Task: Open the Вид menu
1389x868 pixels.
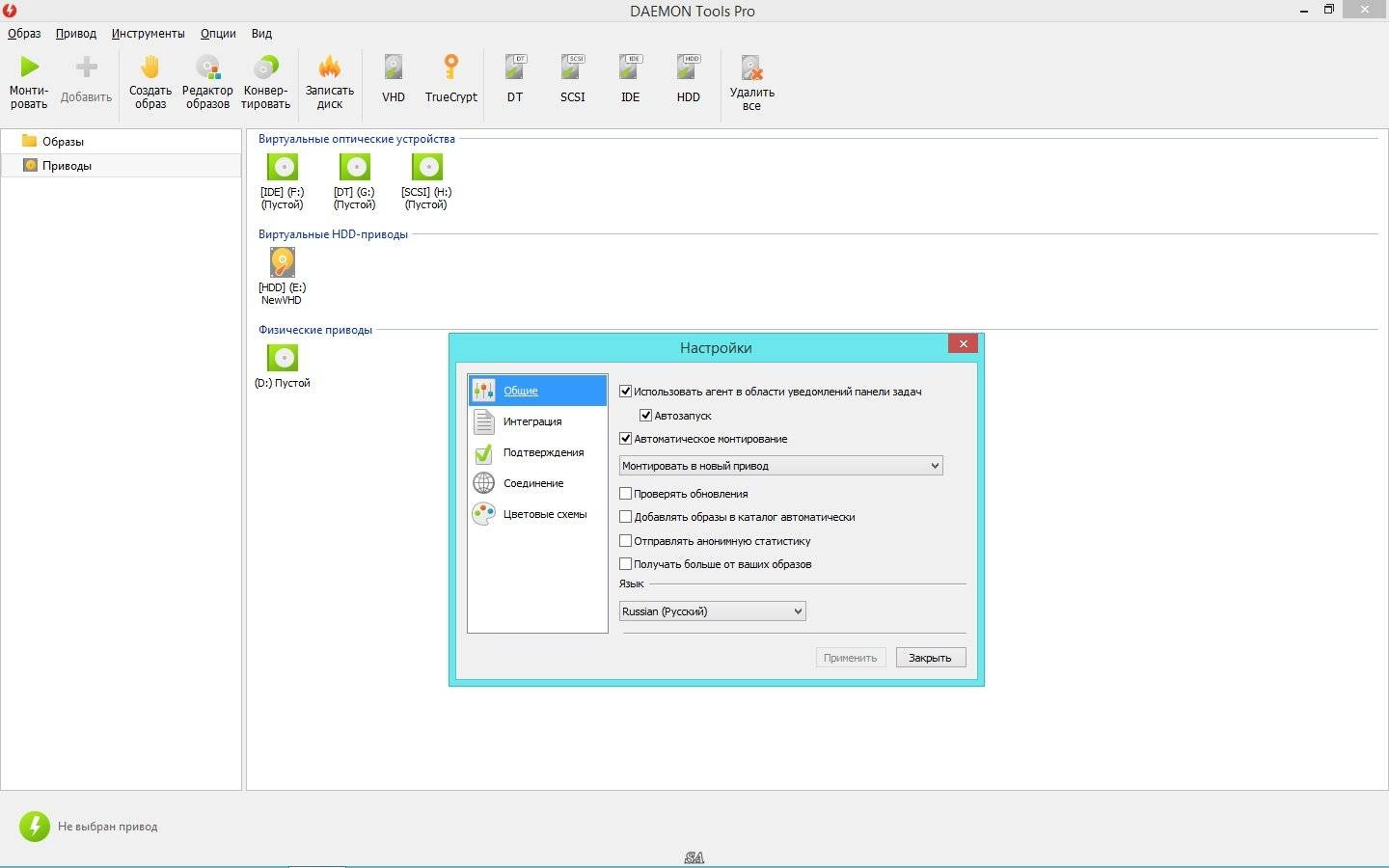Action: pos(261,33)
